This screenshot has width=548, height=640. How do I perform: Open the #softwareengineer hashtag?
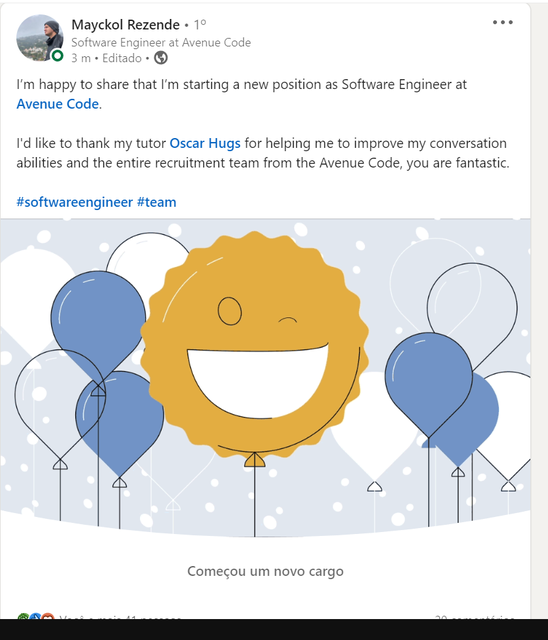(x=75, y=202)
